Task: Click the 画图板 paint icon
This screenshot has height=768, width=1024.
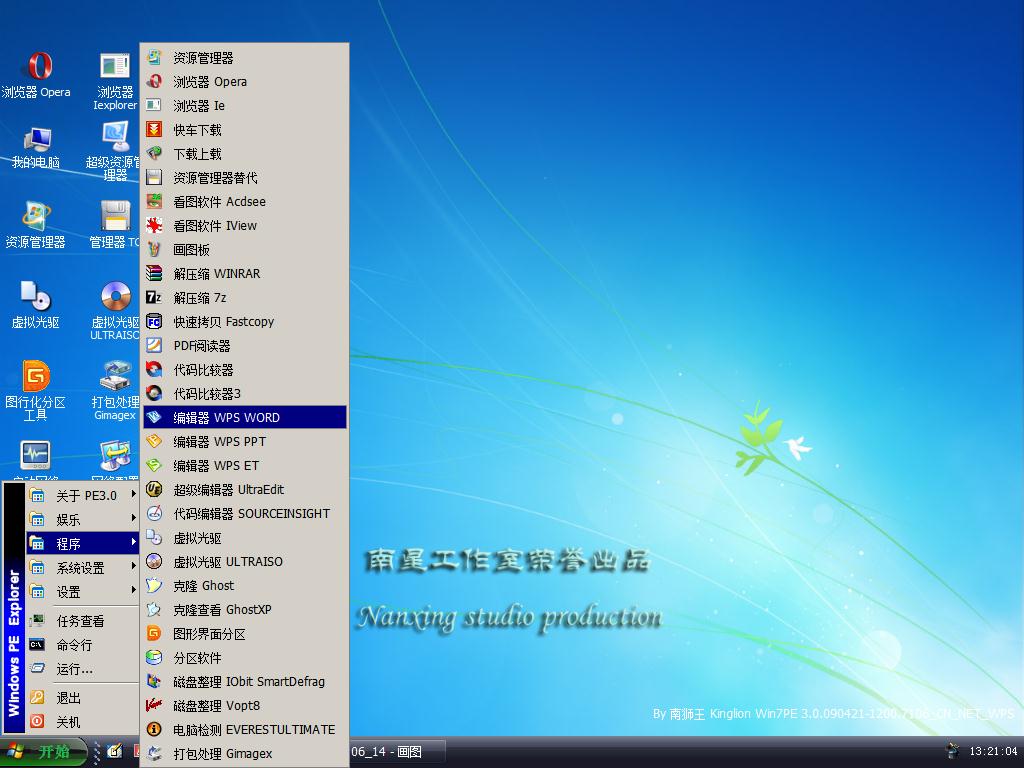Action: point(154,249)
